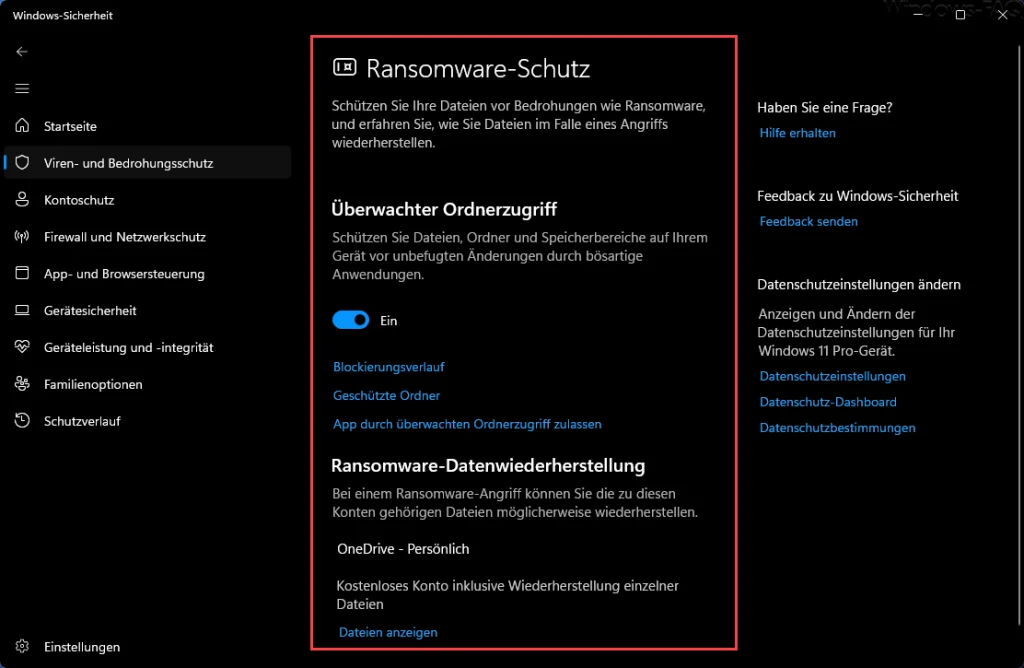1024x668 pixels.
Task: Open Blockierungsverlauf link
Action: [x=389, y=367]
